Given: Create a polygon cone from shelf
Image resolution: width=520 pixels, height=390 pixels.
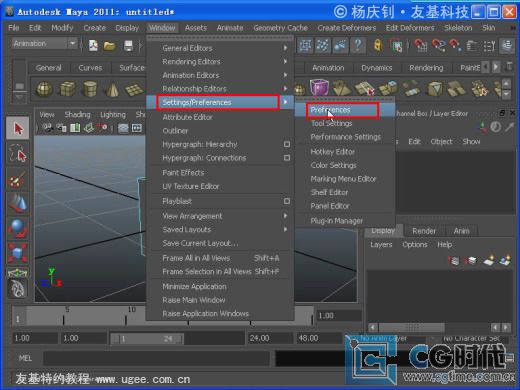Looking at the screenshot, I should 112,89.
